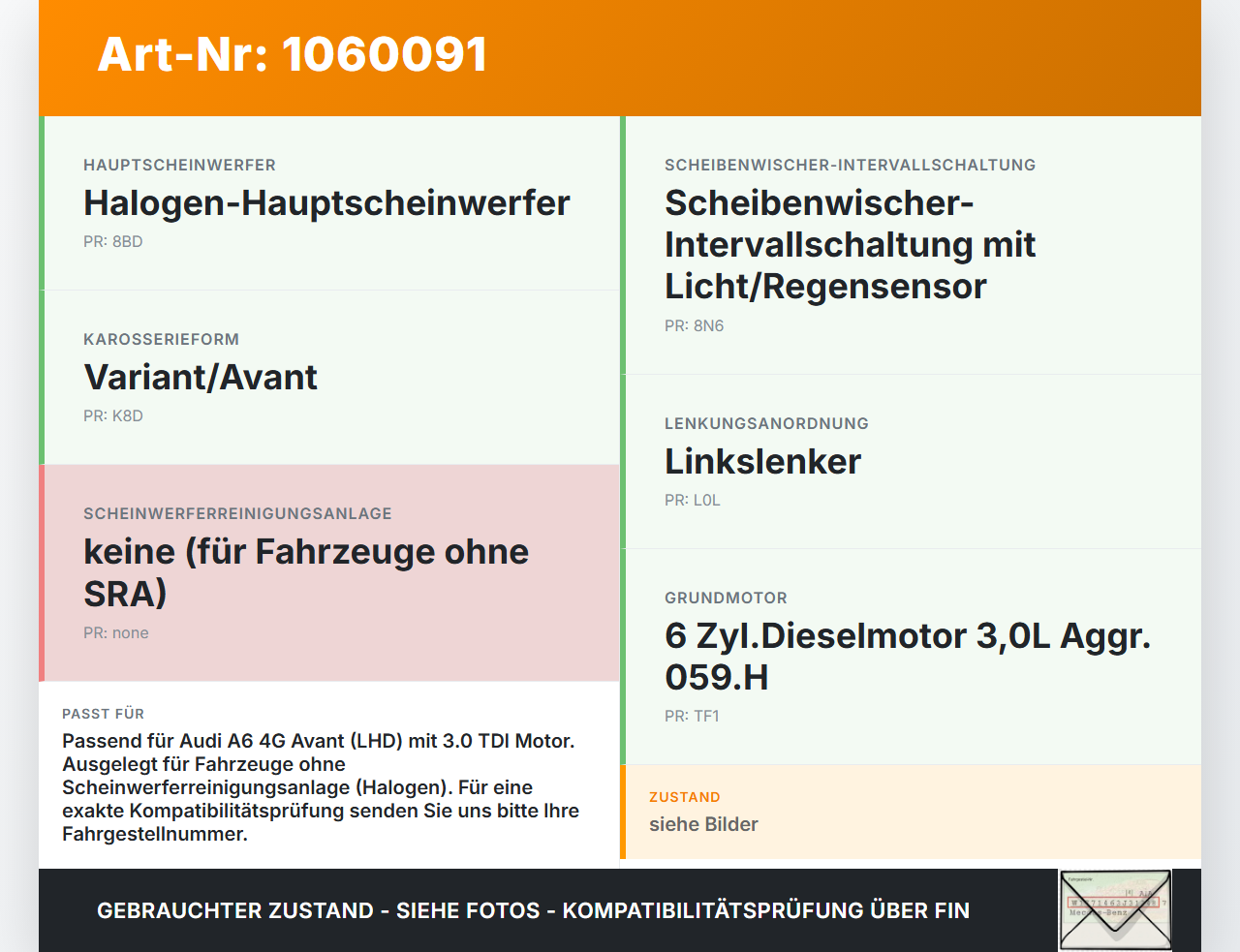
Task: Click the red Scheinwerferreinigungsanlage card
Action: (329, 573)
